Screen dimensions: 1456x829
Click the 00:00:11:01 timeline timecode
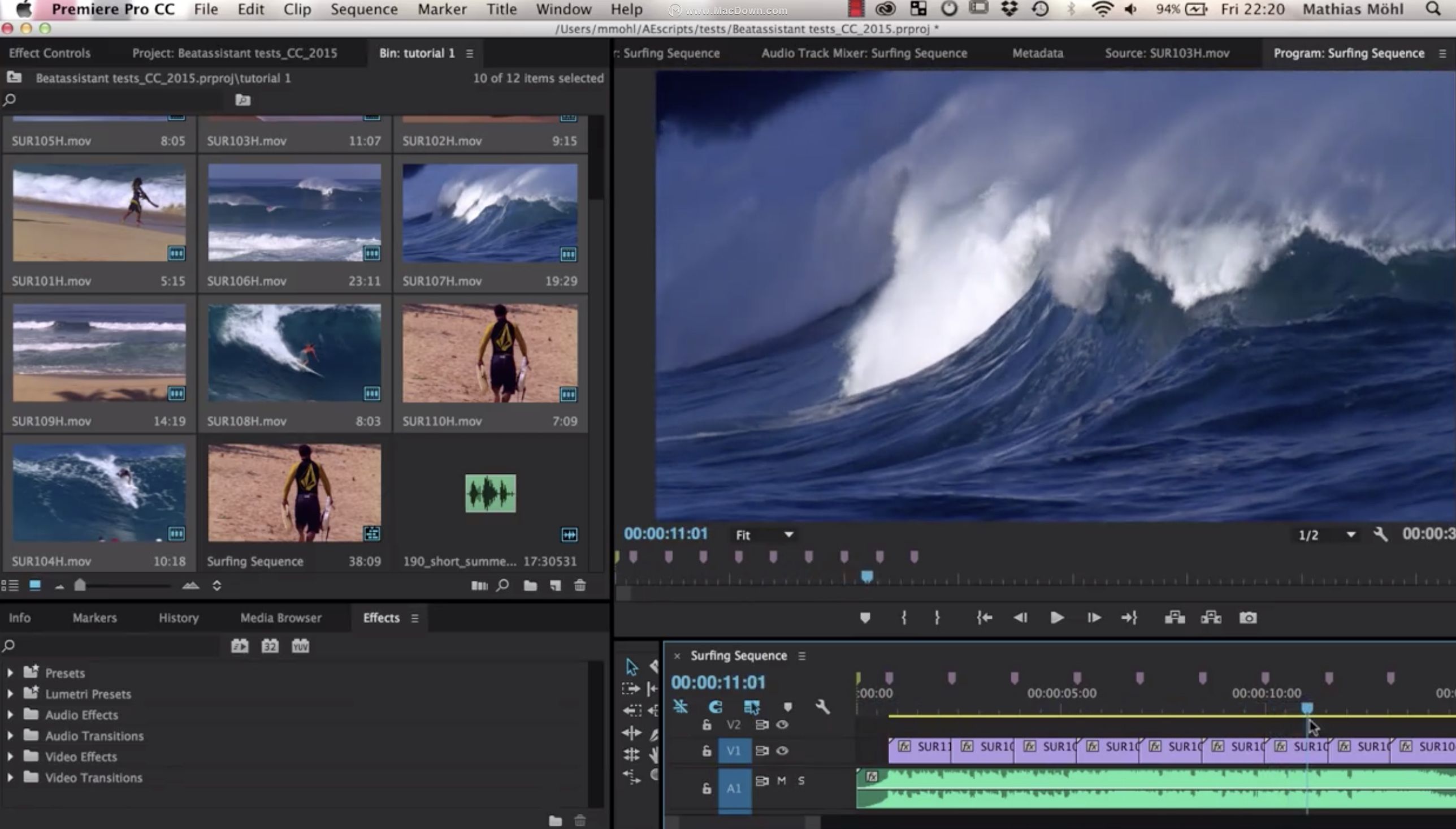(718, 682)
